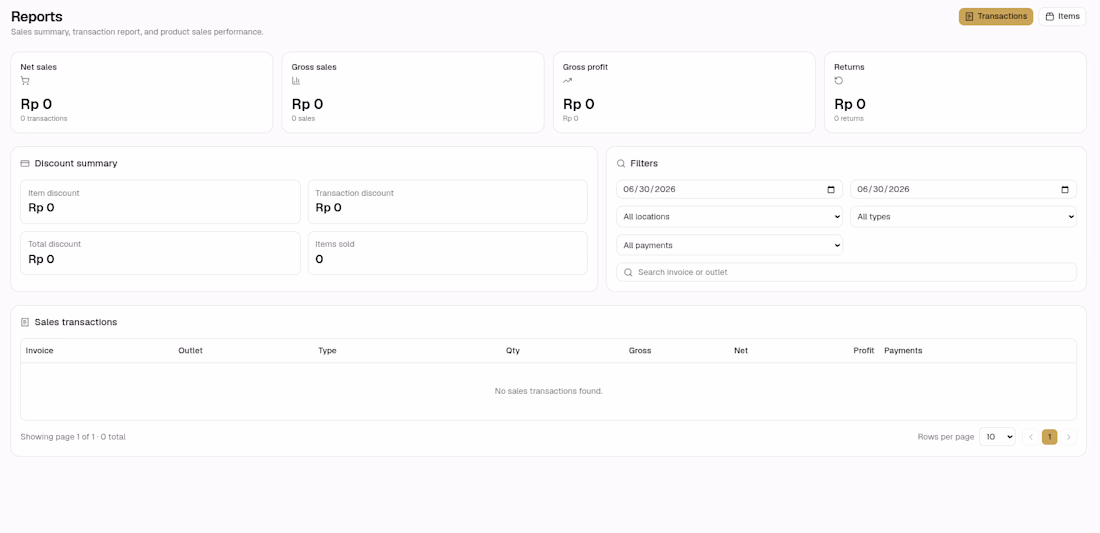The width and height of the screenshot is (1100, 533).
Task: Click the Net sales cart icon
Action: pyautogui.click(x=25, y=81)
